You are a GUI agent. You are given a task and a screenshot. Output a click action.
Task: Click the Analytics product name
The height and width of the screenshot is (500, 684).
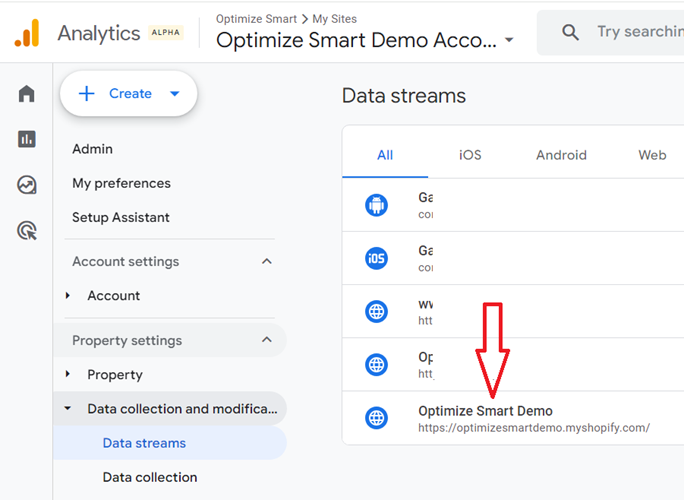pyautogui.click(x=99, y=34)
